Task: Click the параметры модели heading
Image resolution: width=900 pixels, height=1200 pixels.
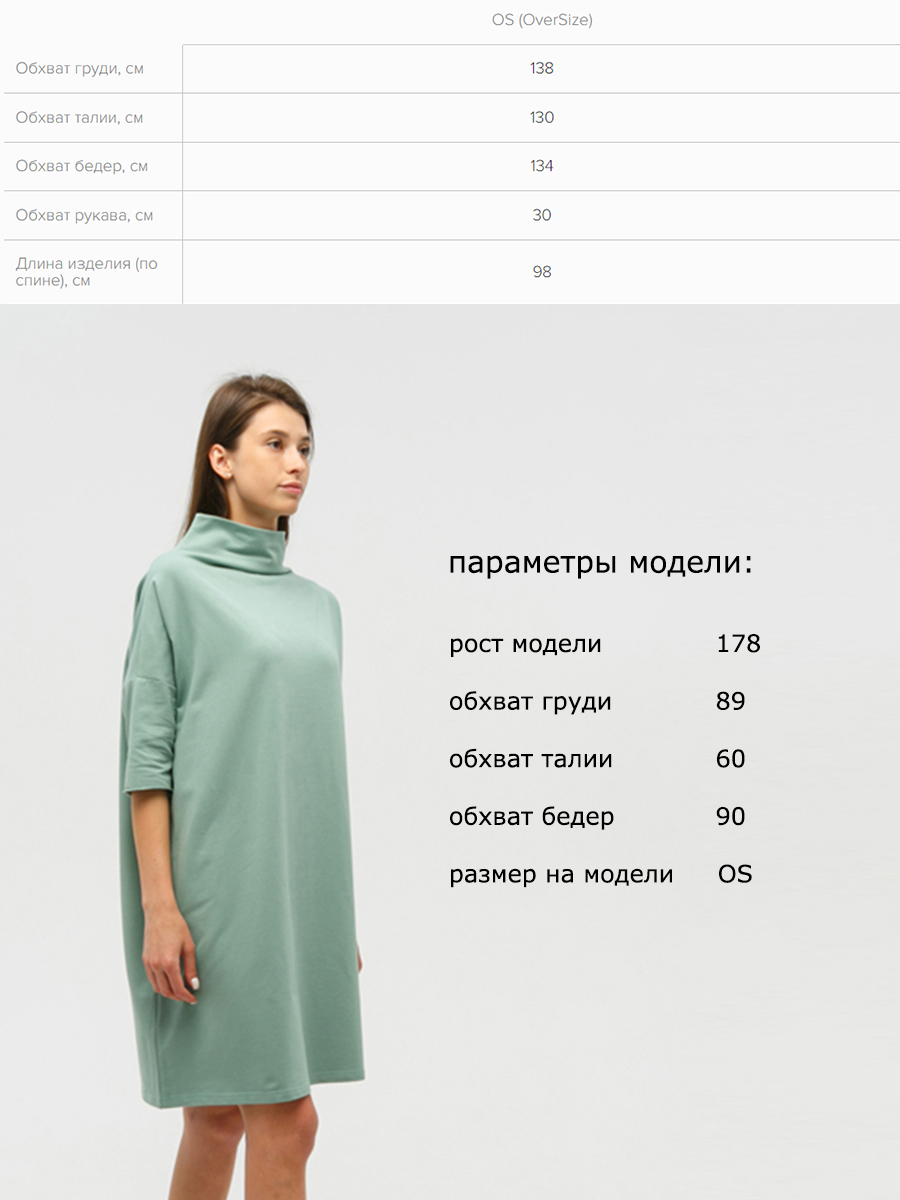Action: tap(600, 564)
